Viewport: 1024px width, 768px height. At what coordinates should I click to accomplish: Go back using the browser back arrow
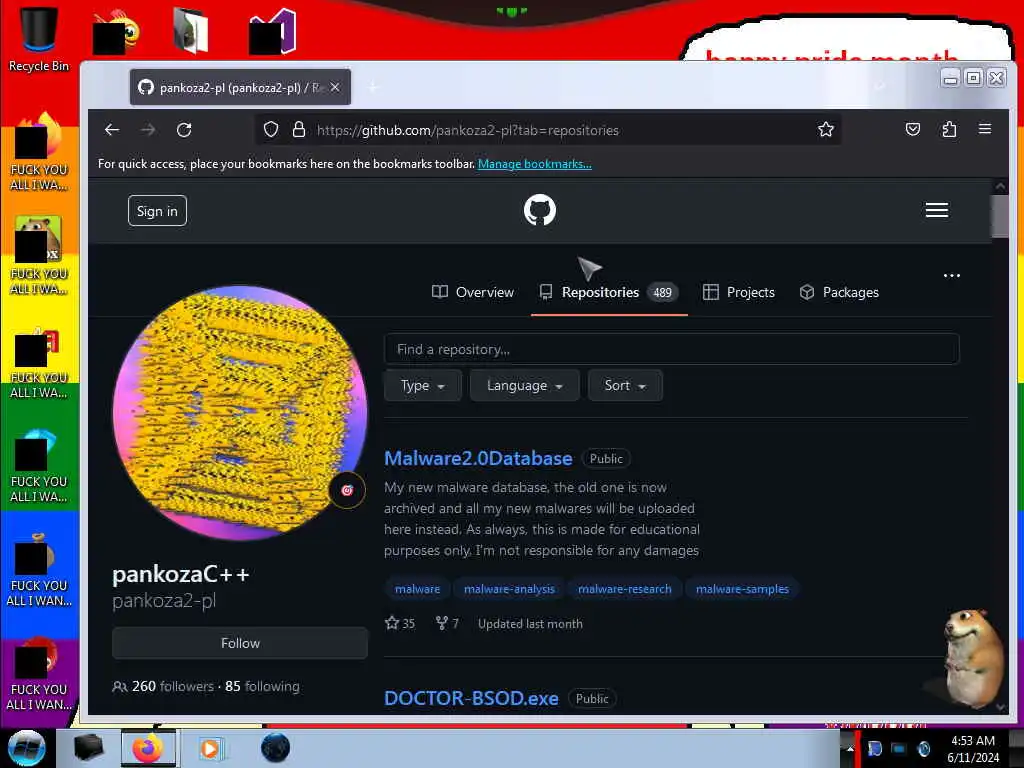(112, 130)
